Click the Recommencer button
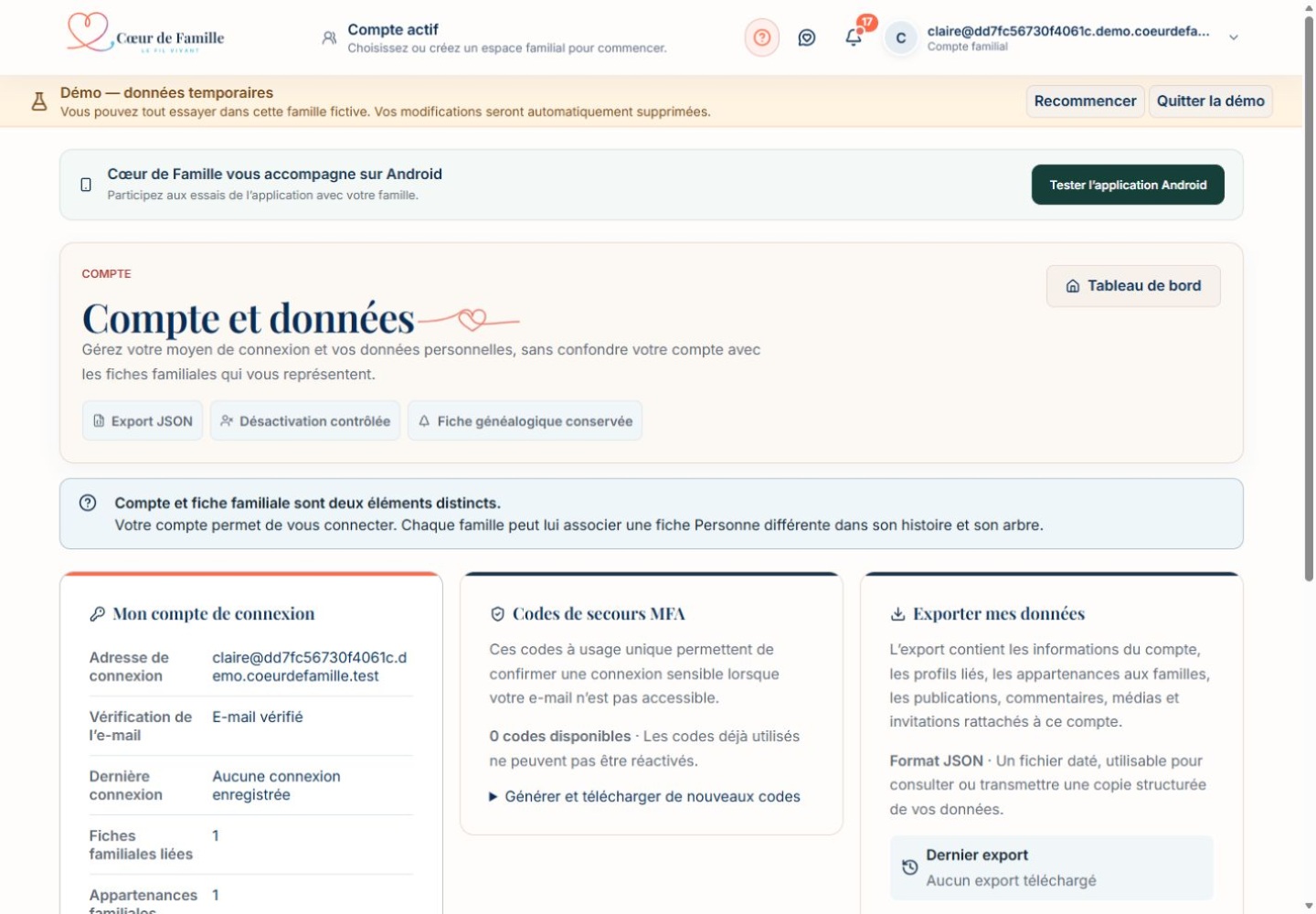 1085,101
